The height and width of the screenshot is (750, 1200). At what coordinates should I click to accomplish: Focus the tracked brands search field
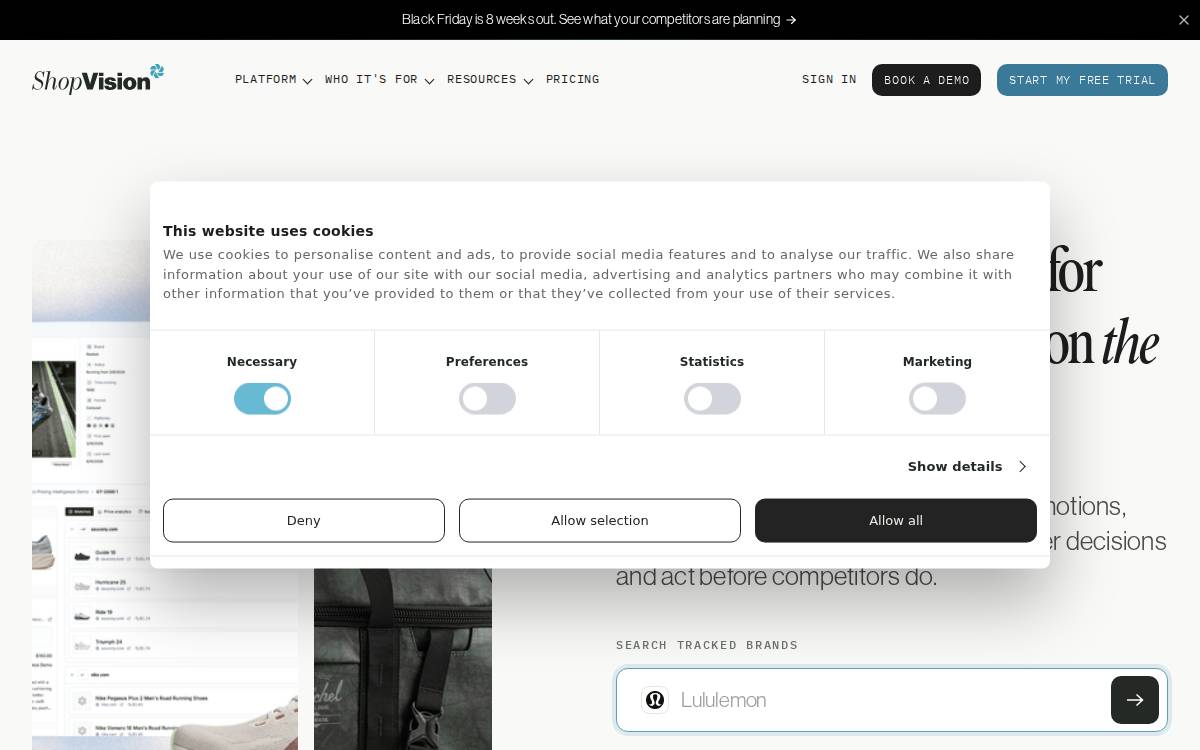pos(890,700)
